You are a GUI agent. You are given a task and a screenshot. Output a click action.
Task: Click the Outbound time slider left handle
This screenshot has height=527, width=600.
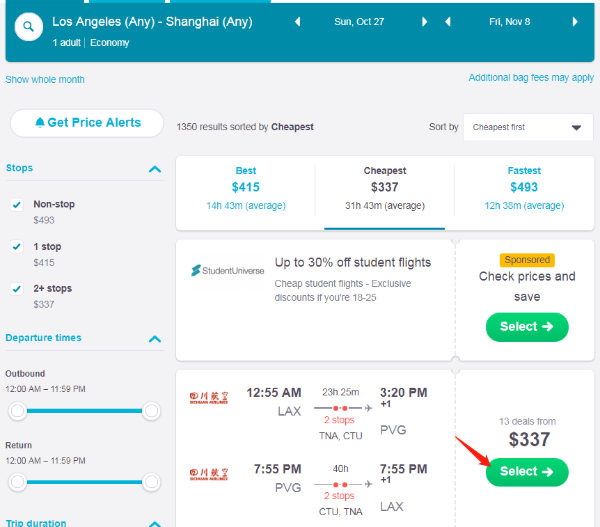click(17, 411)
